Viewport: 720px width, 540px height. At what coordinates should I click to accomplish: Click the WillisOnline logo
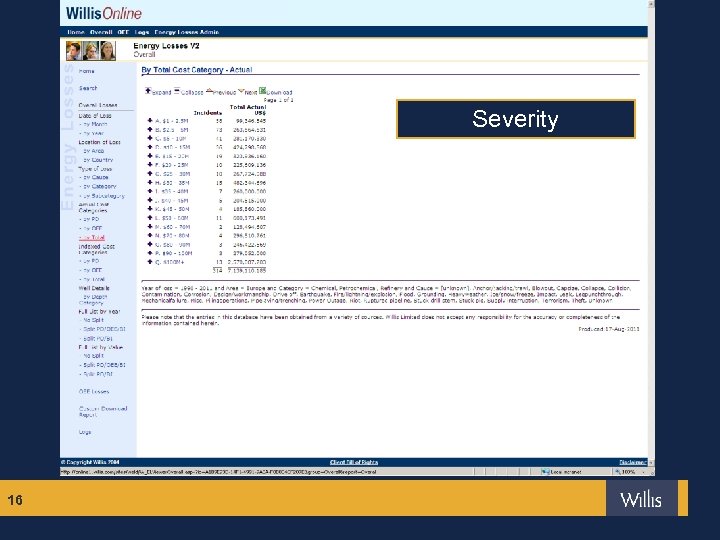[x=104, y=13]
